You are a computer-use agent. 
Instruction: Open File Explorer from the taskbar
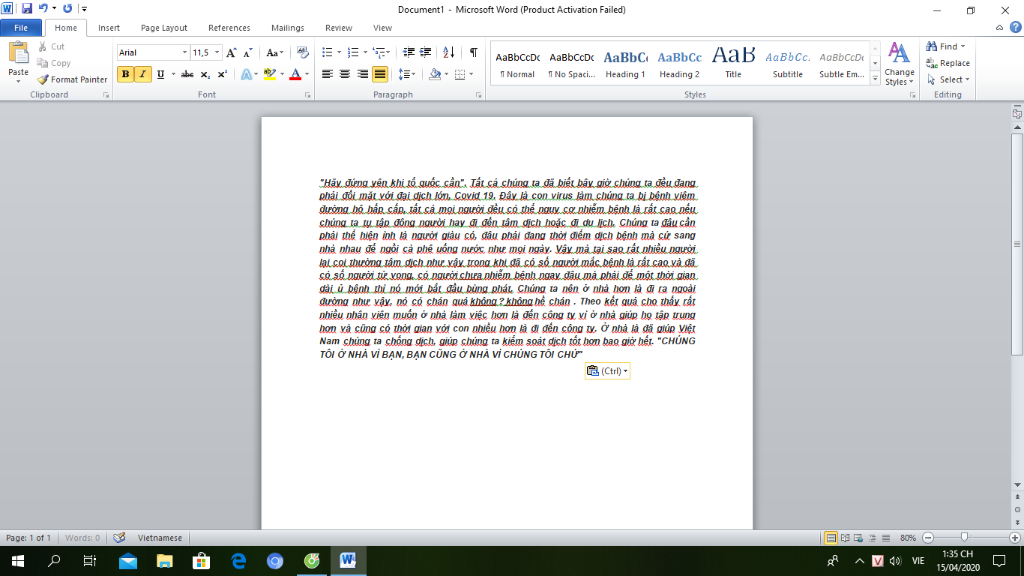coord(165,560)
